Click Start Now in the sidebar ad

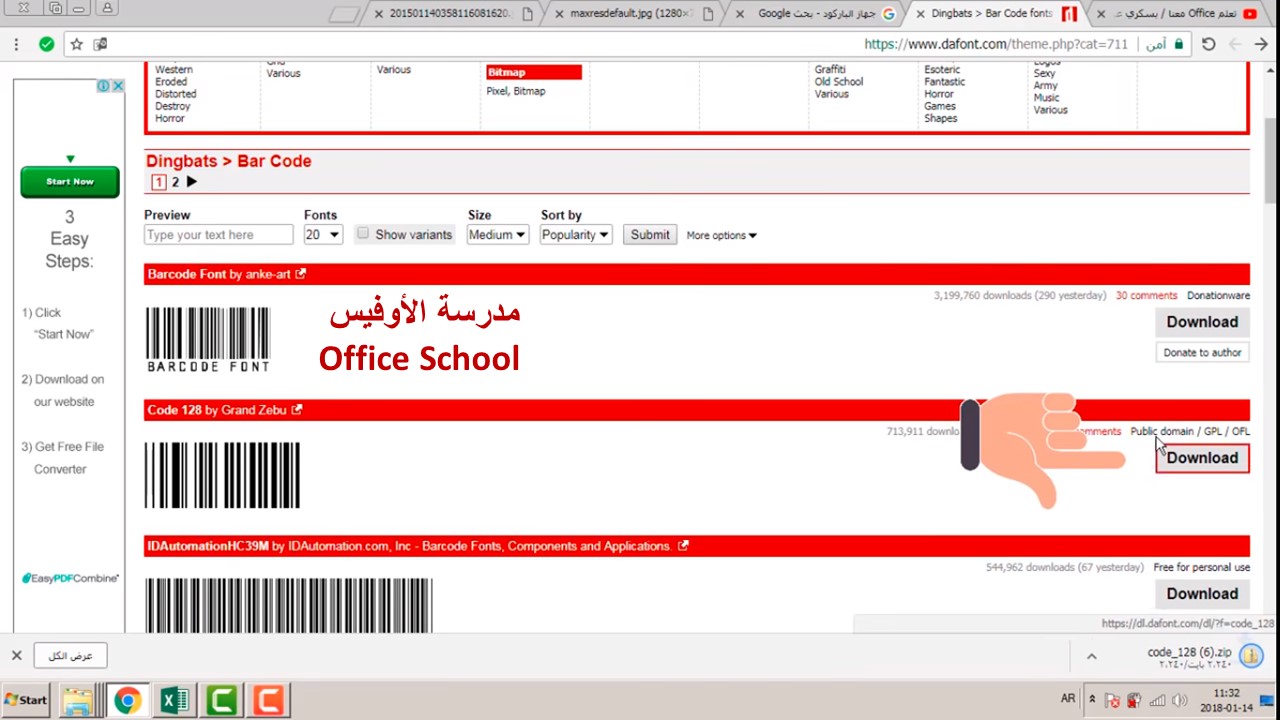coord(70,182)
